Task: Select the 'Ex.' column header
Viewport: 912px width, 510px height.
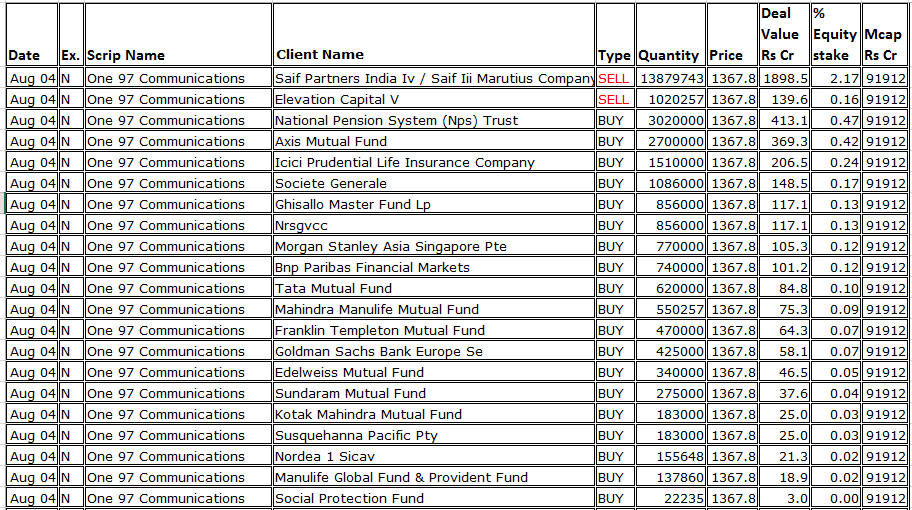Action: (71, 34)
